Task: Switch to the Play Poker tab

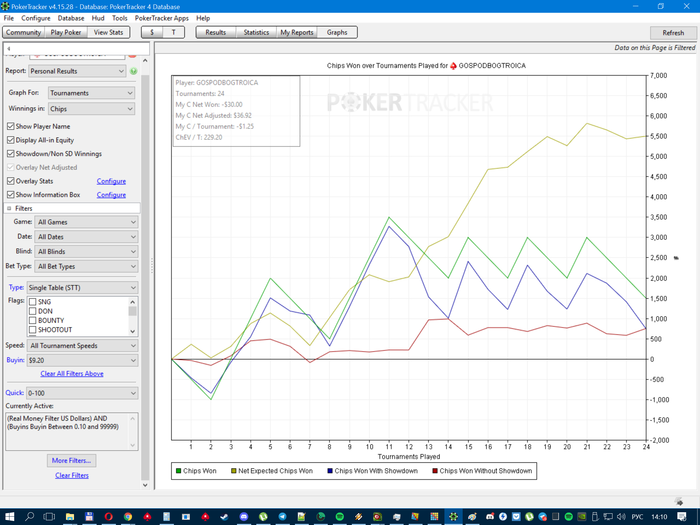Action: coord(66,33)
